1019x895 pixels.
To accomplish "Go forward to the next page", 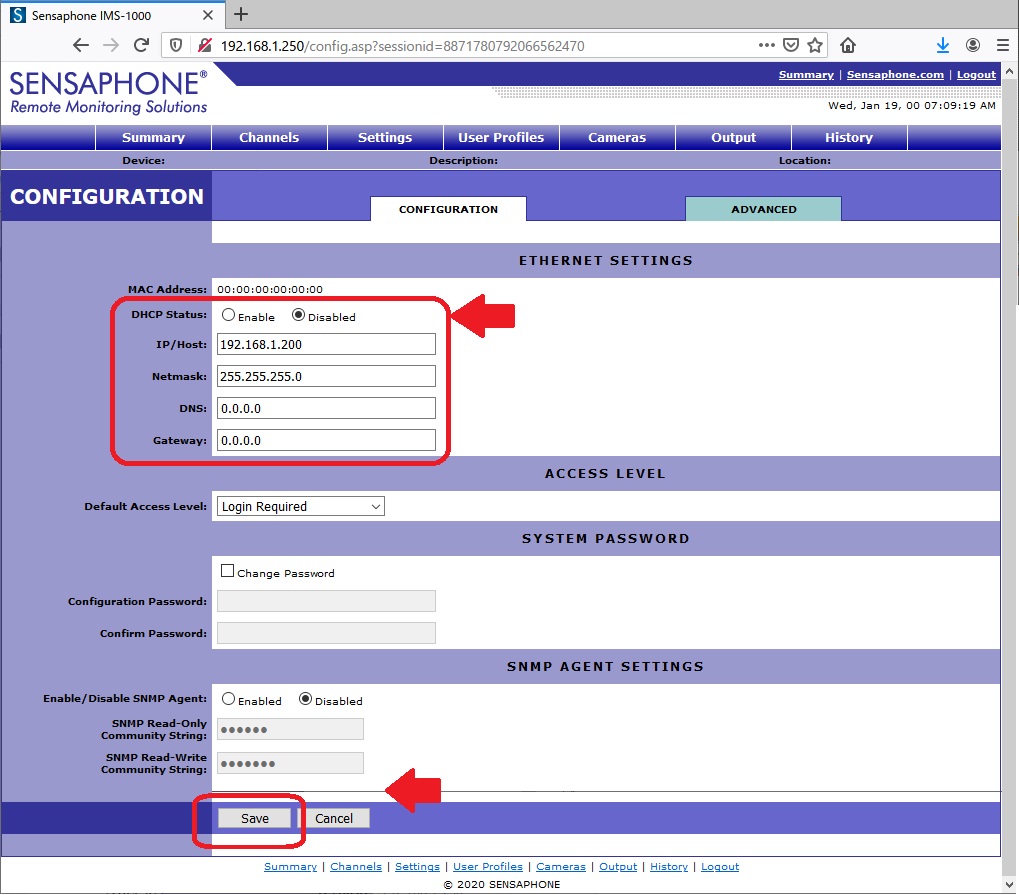I will 111,45.
